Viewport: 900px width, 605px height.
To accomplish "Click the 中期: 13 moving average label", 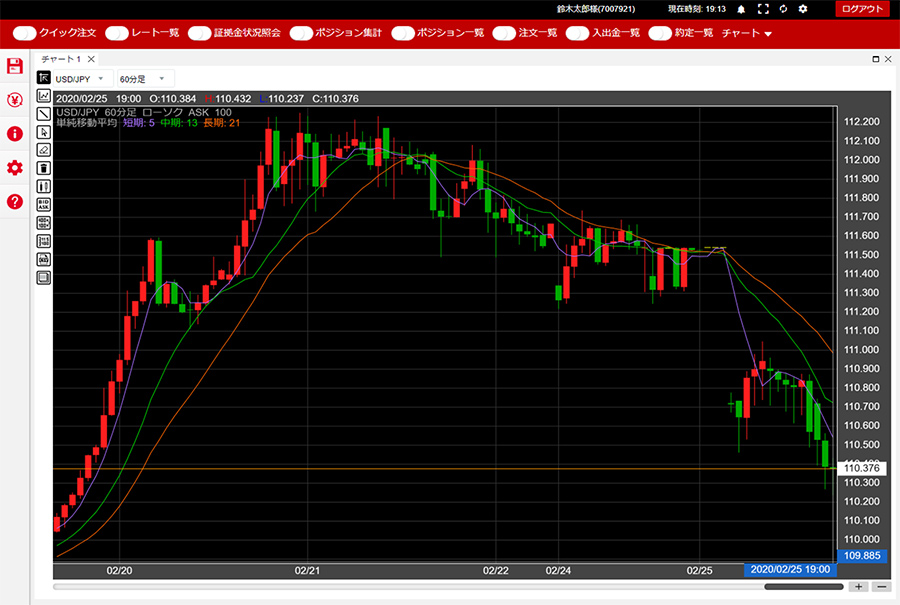I will (179, 123).
